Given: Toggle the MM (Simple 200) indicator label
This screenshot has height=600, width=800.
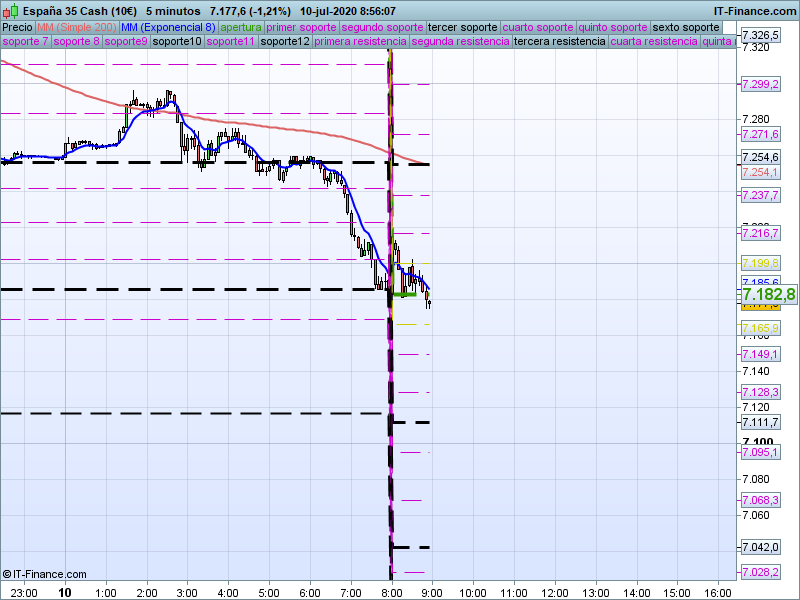Looking at the screenshot, I should 70,27.
